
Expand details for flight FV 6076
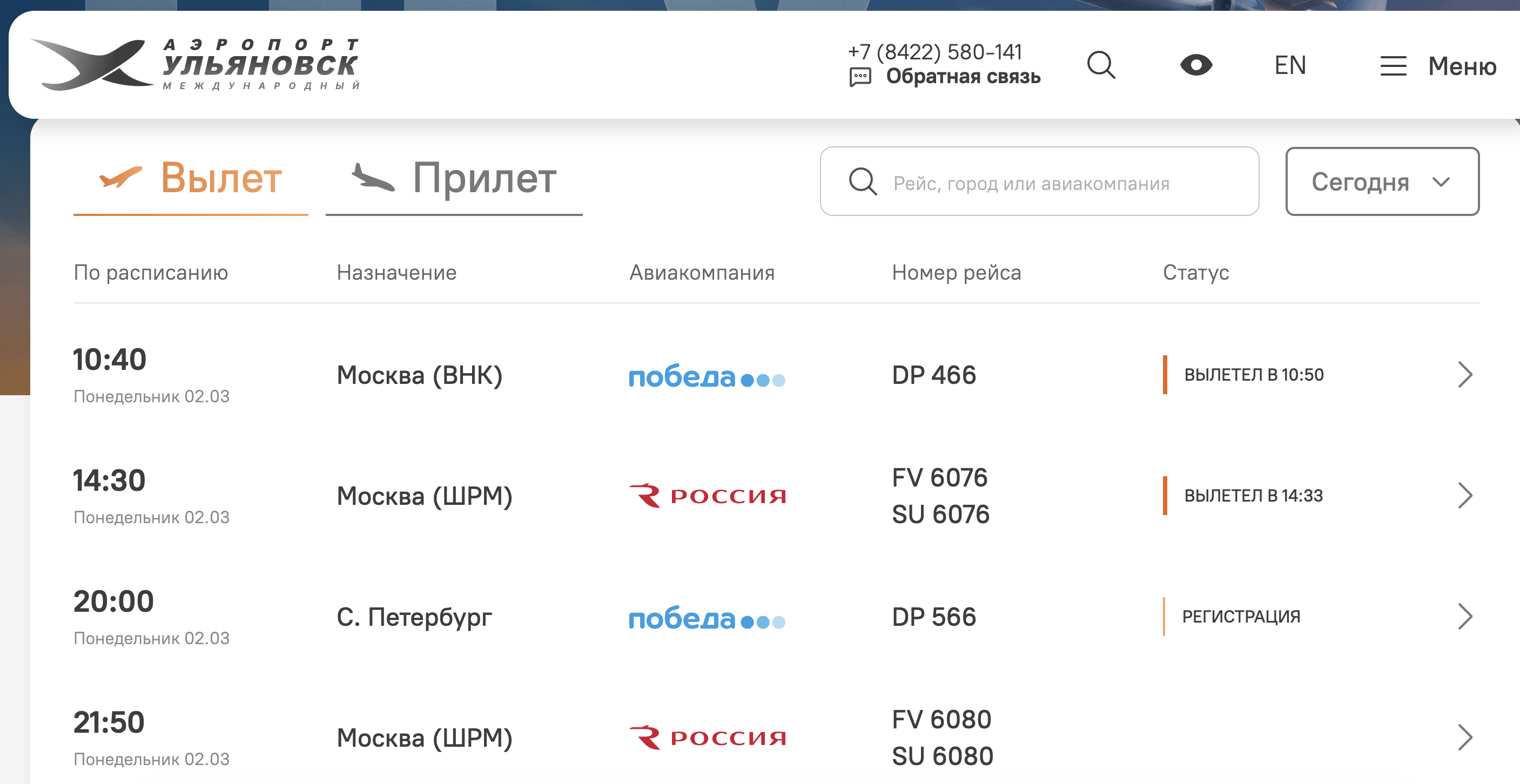tap(1464, 496)
